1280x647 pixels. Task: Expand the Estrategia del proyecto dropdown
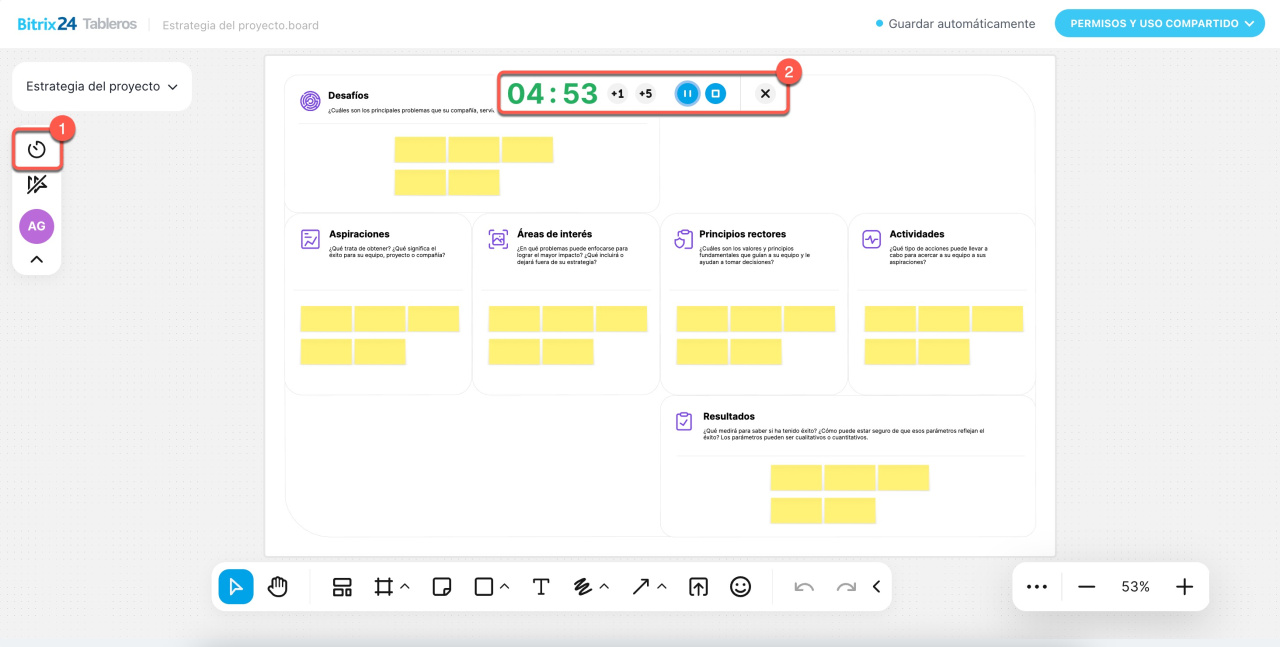[102, 87]
